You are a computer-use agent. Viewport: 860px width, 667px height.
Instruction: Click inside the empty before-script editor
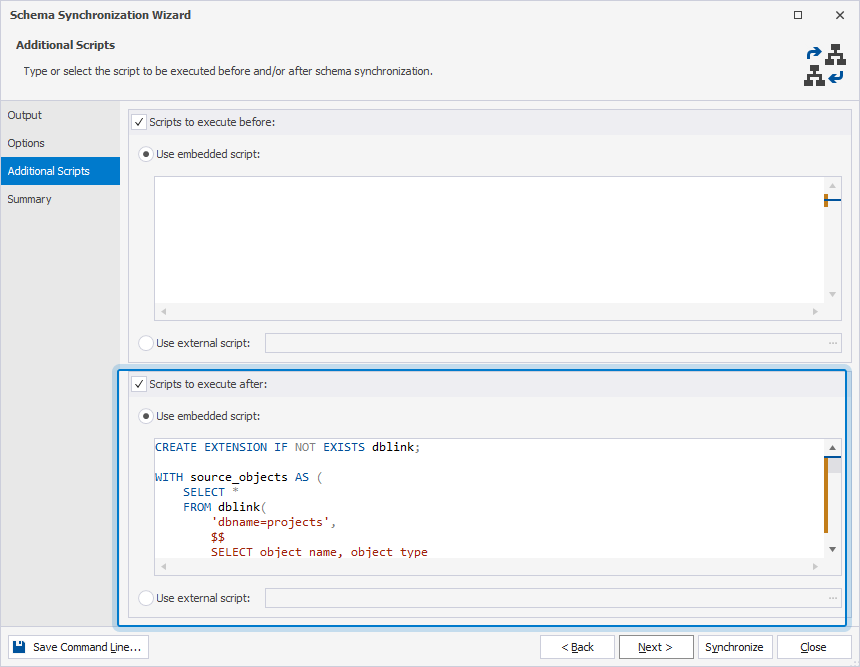click(x=489, y=240)
